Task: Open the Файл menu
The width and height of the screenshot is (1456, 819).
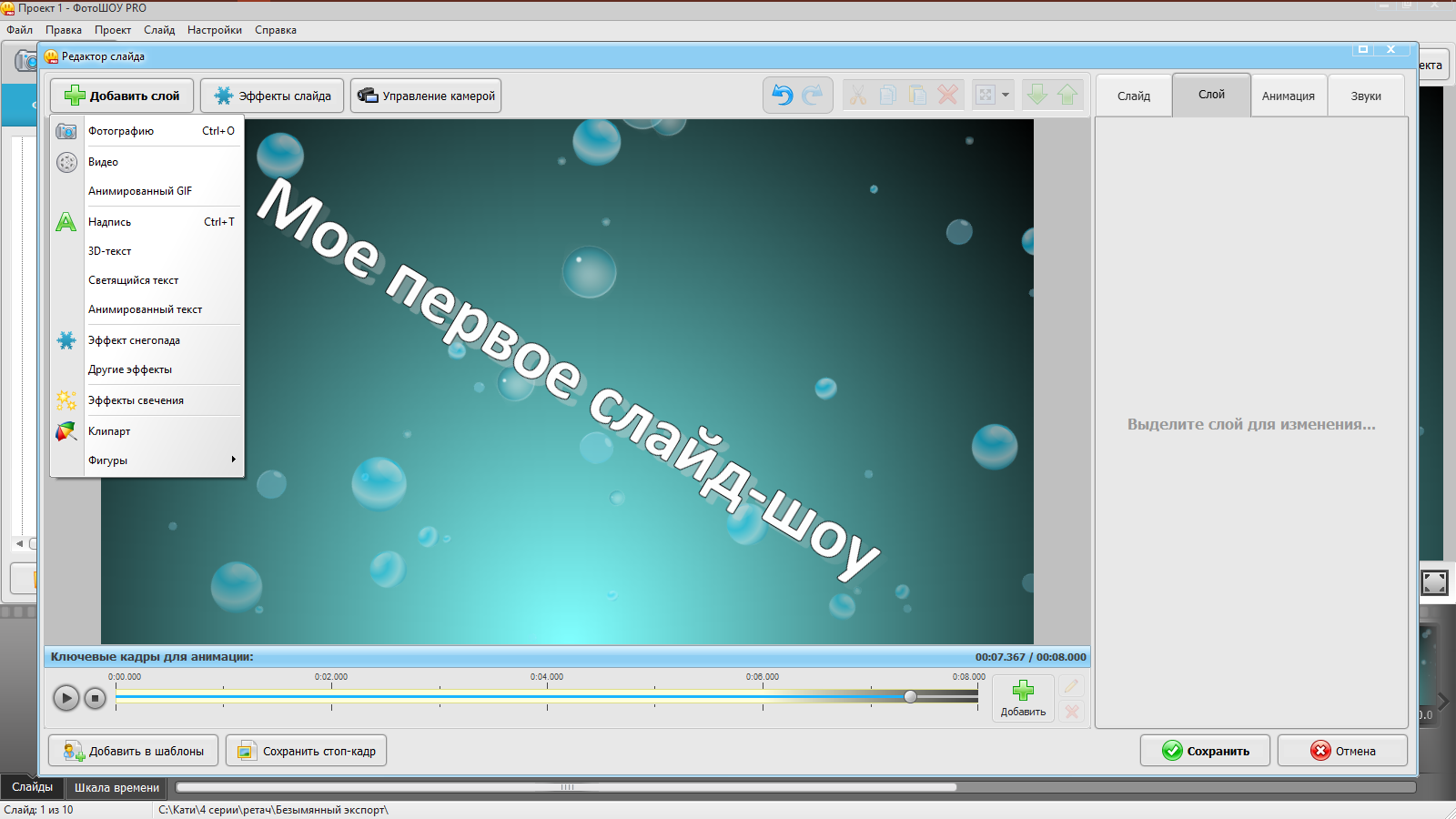Action: pos(20,30)
